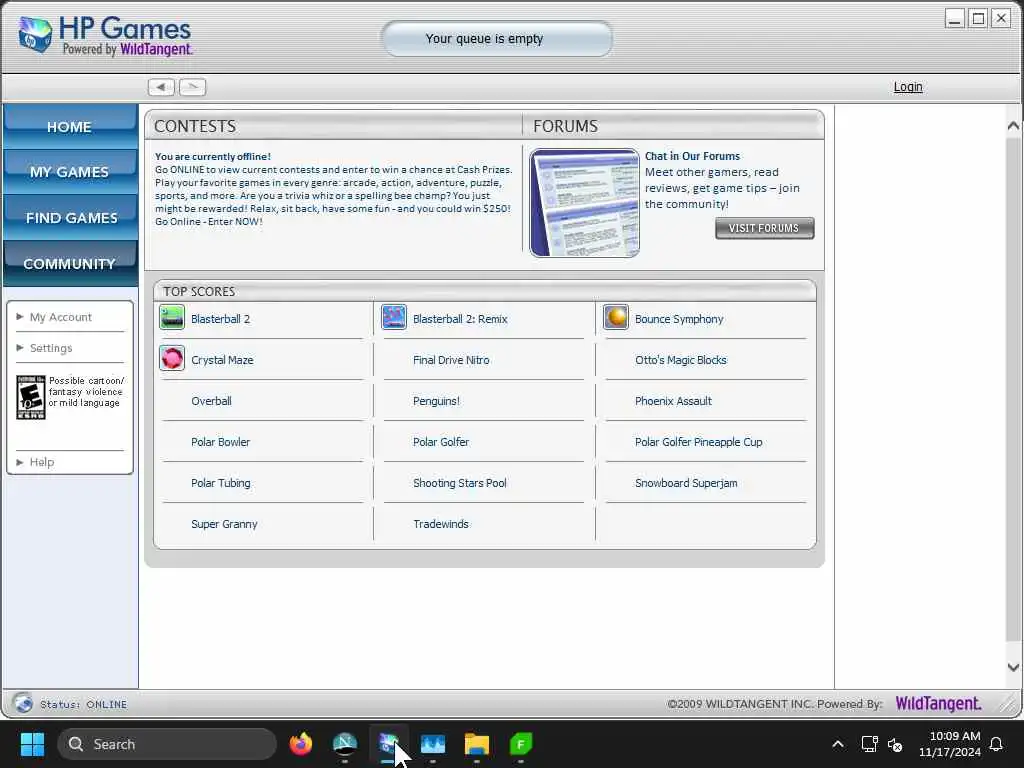This screenshot has height=768, width=1024.
Task: Click the CONTESTS section header
Action: [195, 126]
